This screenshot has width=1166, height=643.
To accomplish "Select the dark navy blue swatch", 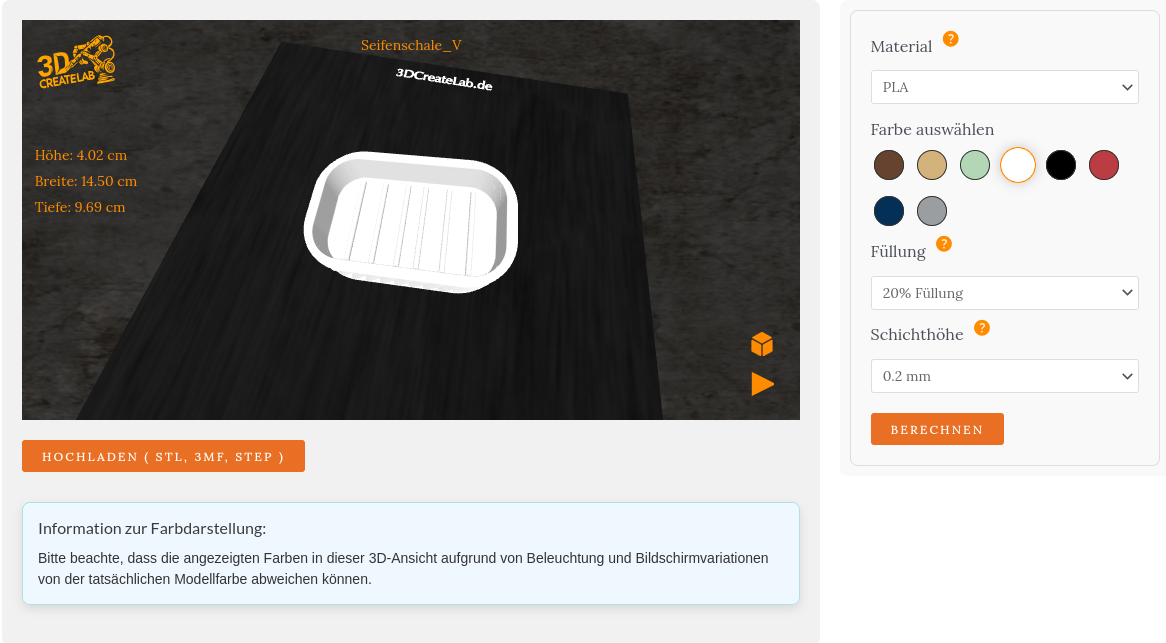I will 889,211.
